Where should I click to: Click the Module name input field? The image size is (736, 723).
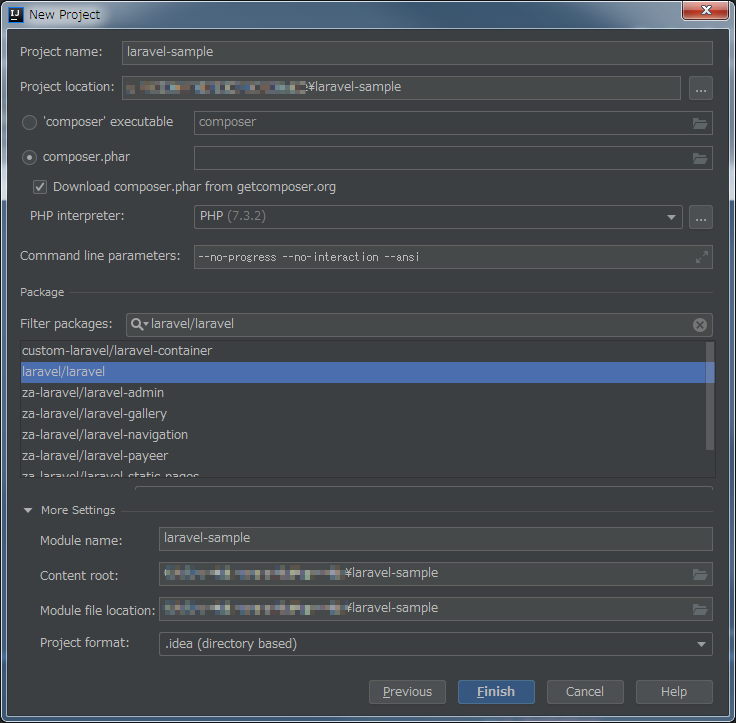(x=436, y=538)
